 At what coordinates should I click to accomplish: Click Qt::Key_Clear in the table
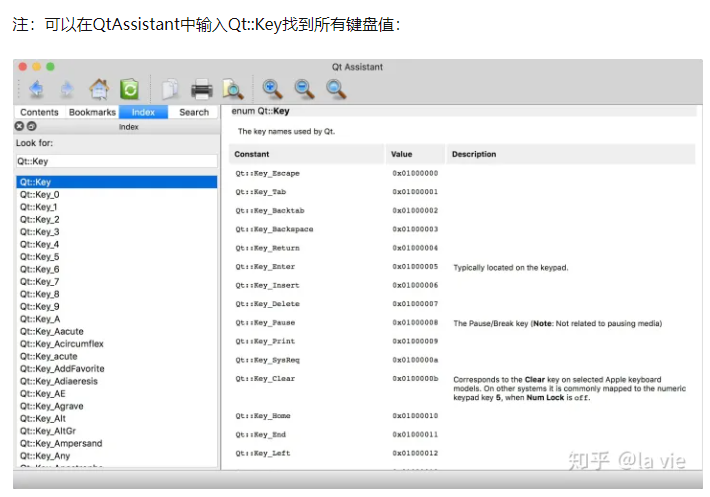tap(265, 378)
